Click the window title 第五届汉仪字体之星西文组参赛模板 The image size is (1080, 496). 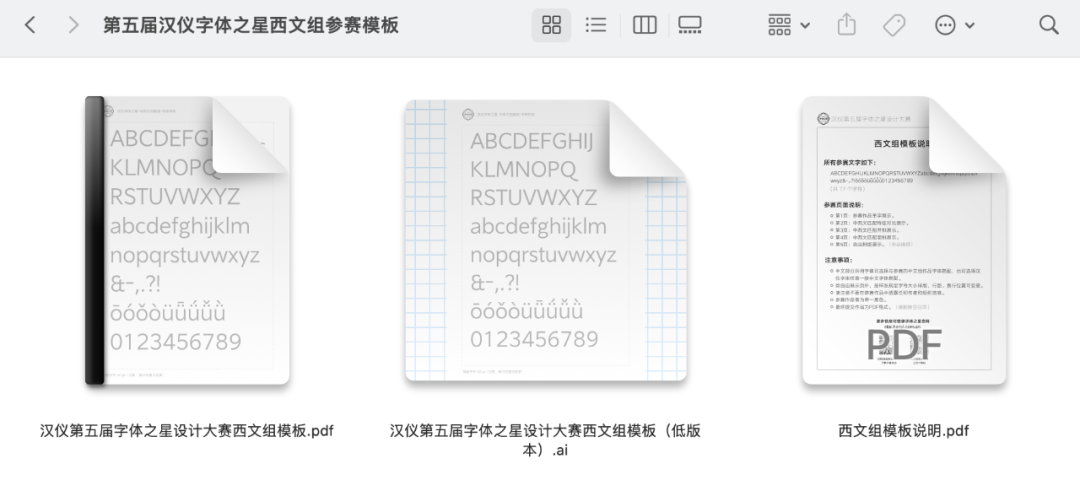tap(251, 25)
